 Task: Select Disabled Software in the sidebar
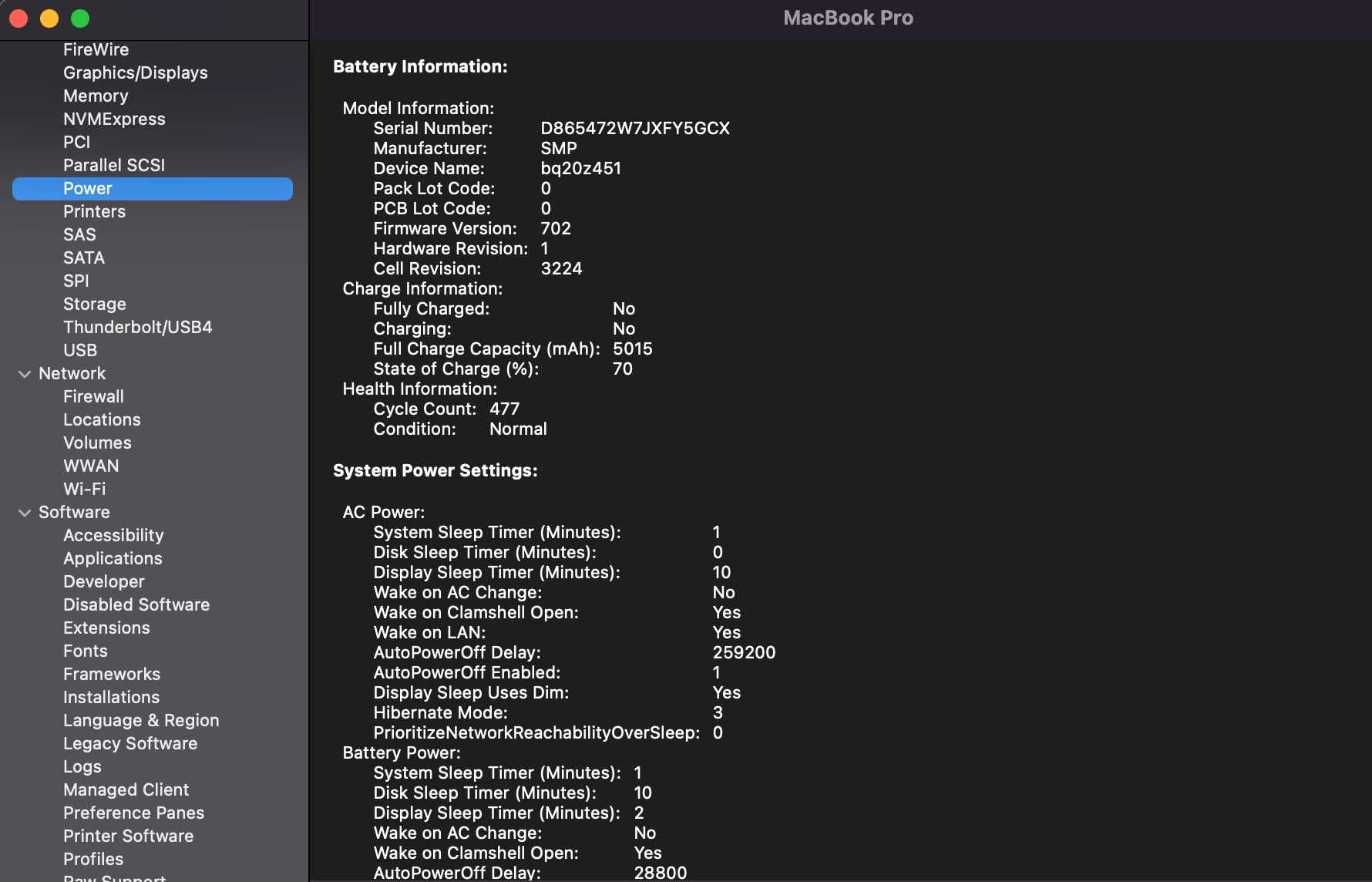tap(136, 604)
